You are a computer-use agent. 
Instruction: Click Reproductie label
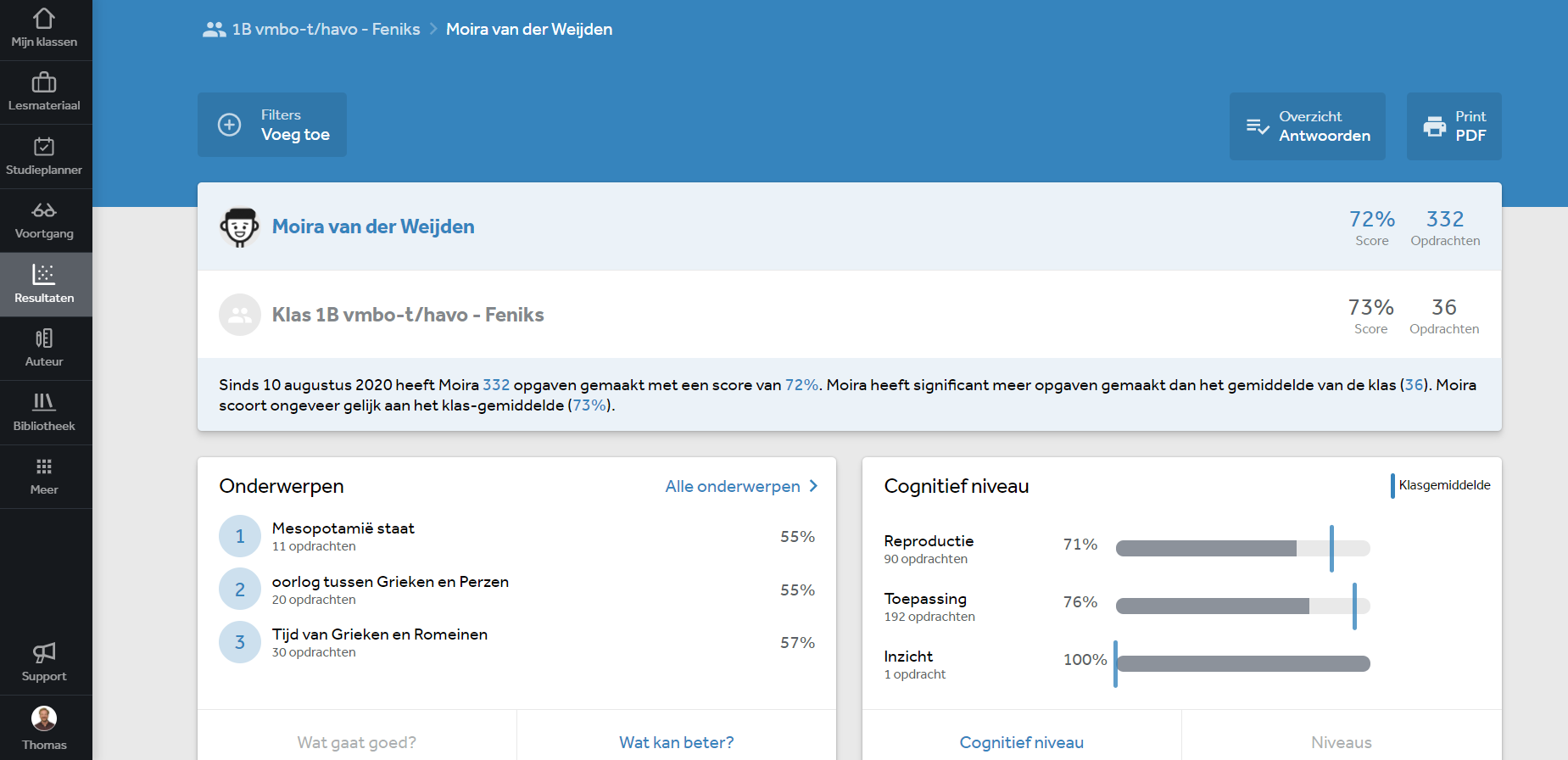pos(929,541)
